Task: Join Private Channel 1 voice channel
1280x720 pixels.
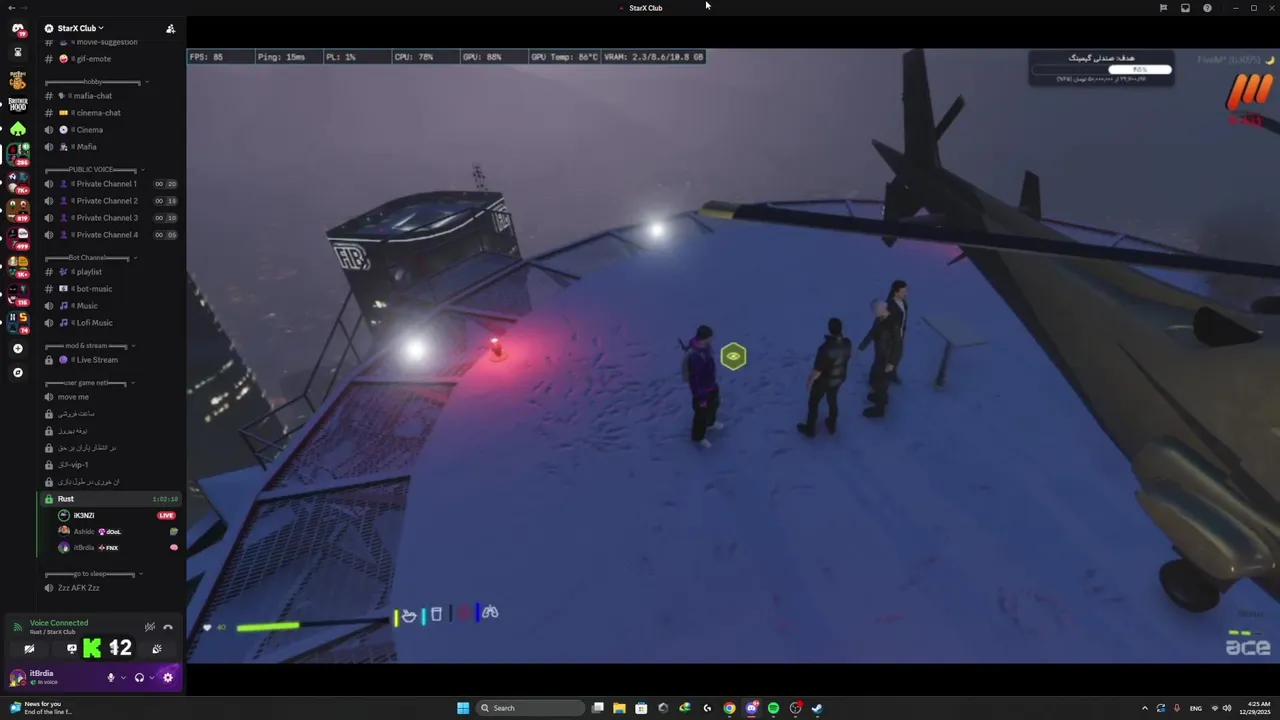Action: 110,184
